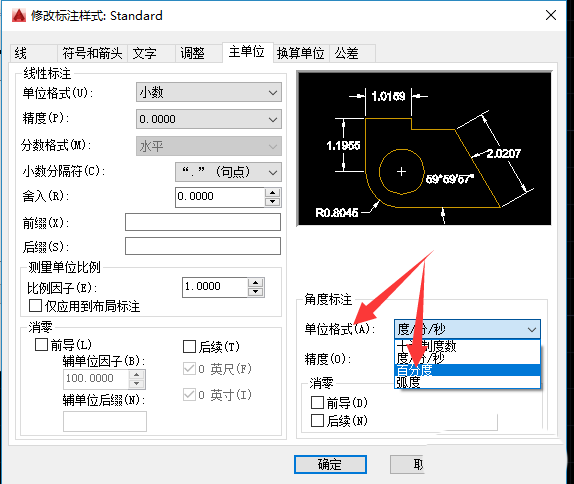Screen dimensions: 574x484
Task: Enable 仅应用到布局标注 checkbox
Action: point(36,305)
